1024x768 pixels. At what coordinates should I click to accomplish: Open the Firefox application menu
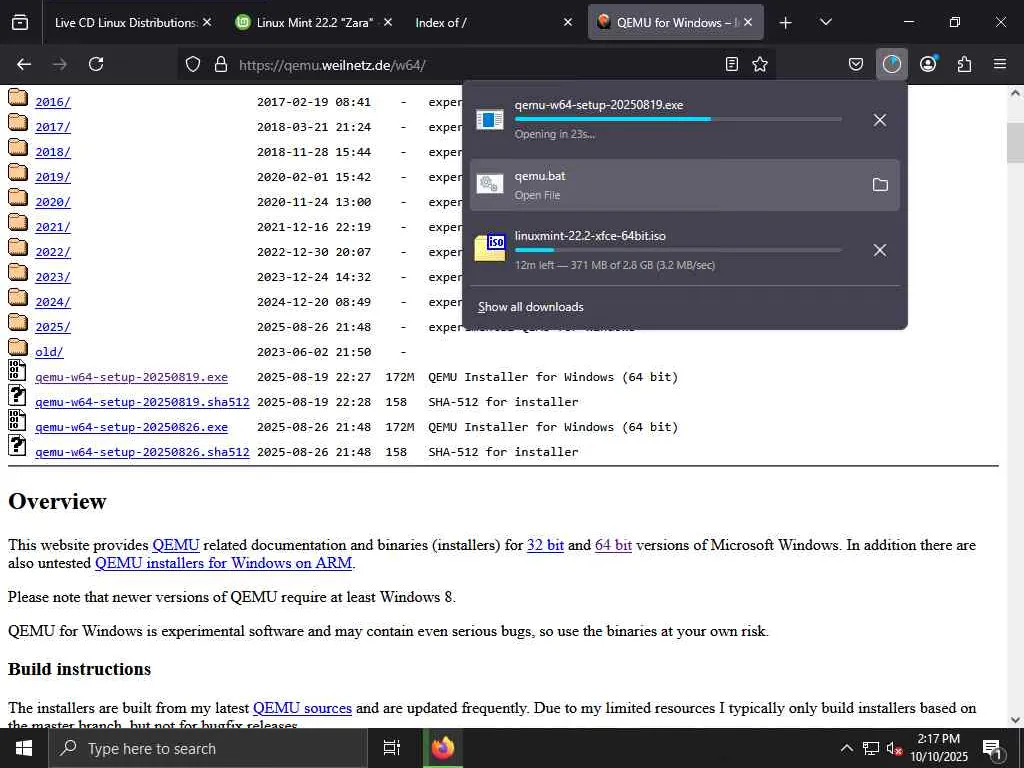point(1000,64)
